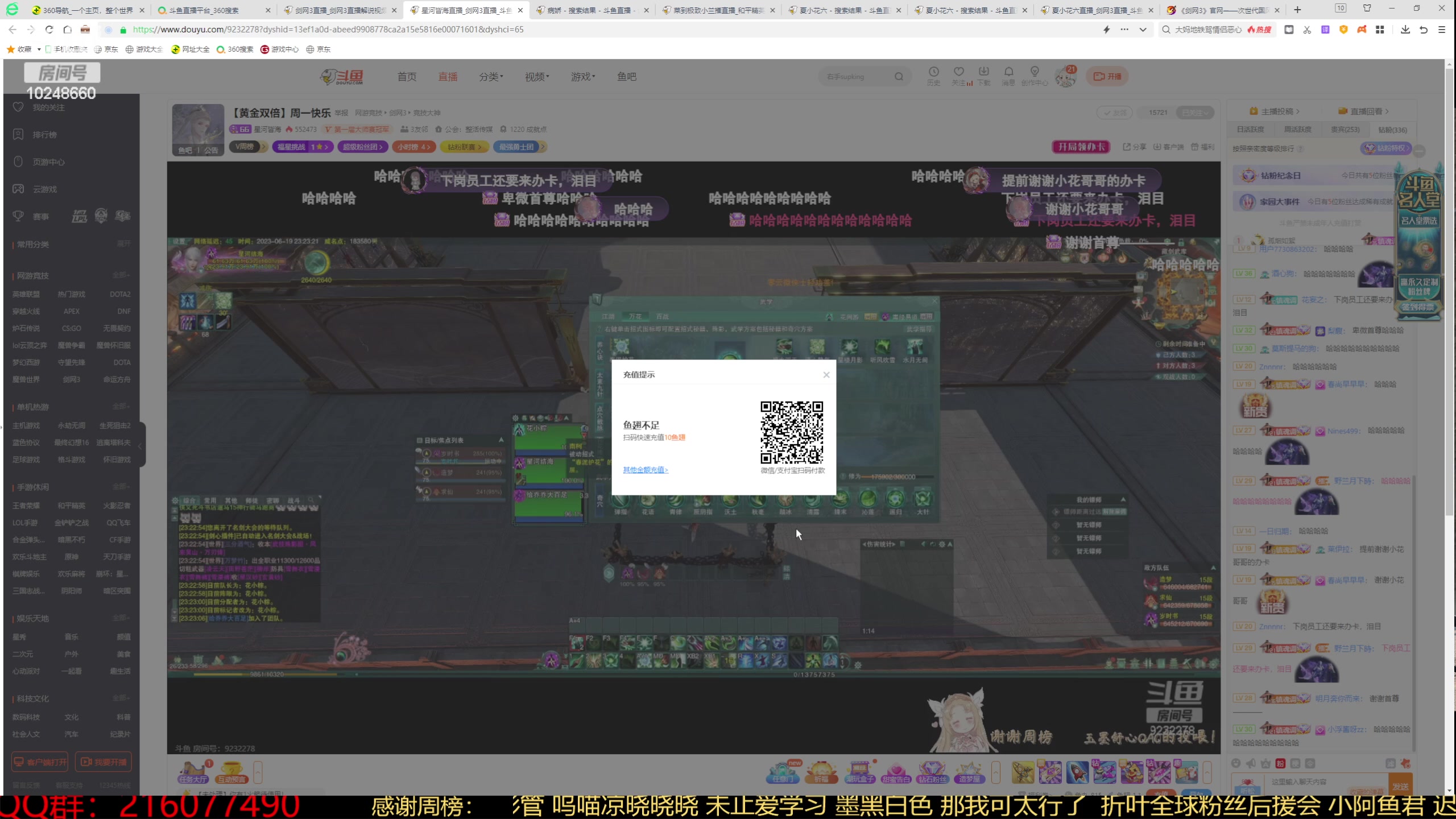Open the 首页 navigation item
The width and height of the screenshot is (1456, 819).
click(x=407, y=77)
